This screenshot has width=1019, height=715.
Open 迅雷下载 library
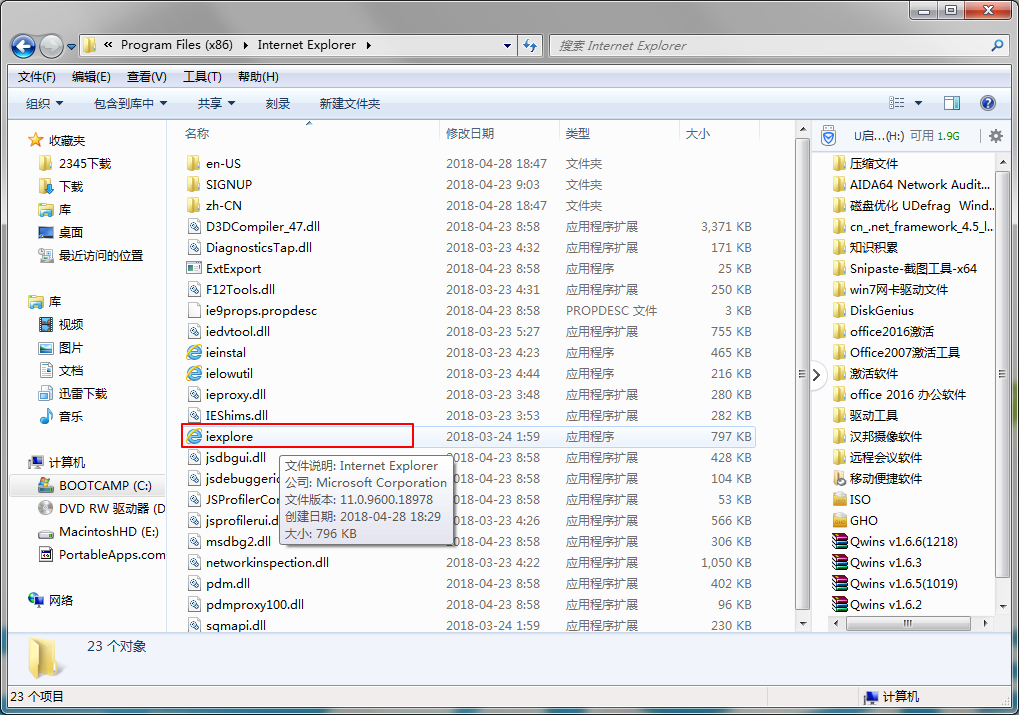point(83,393)
